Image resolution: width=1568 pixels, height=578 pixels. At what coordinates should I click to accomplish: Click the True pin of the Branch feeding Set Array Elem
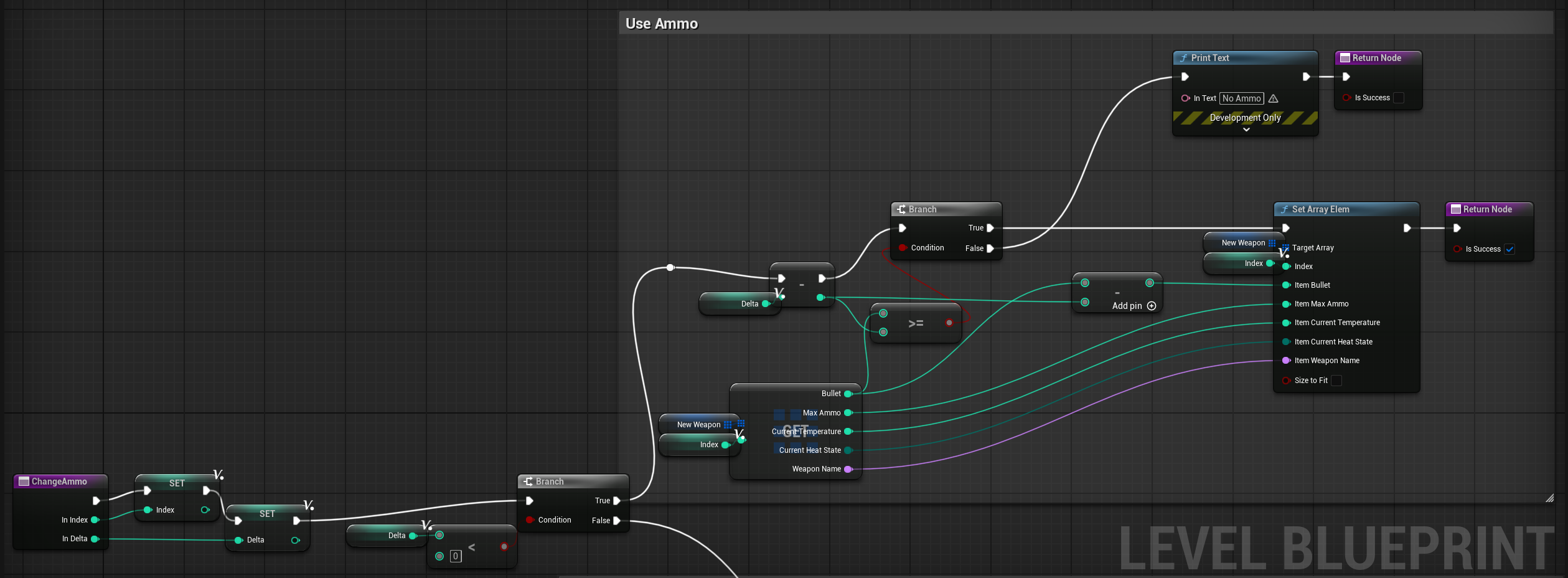click(990, 228)
